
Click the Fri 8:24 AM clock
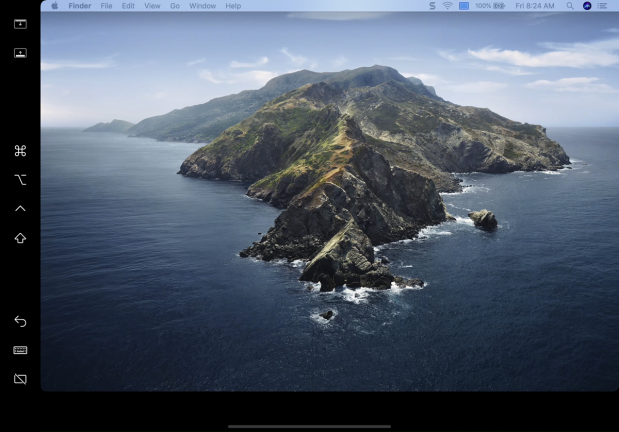pos(535,6)
